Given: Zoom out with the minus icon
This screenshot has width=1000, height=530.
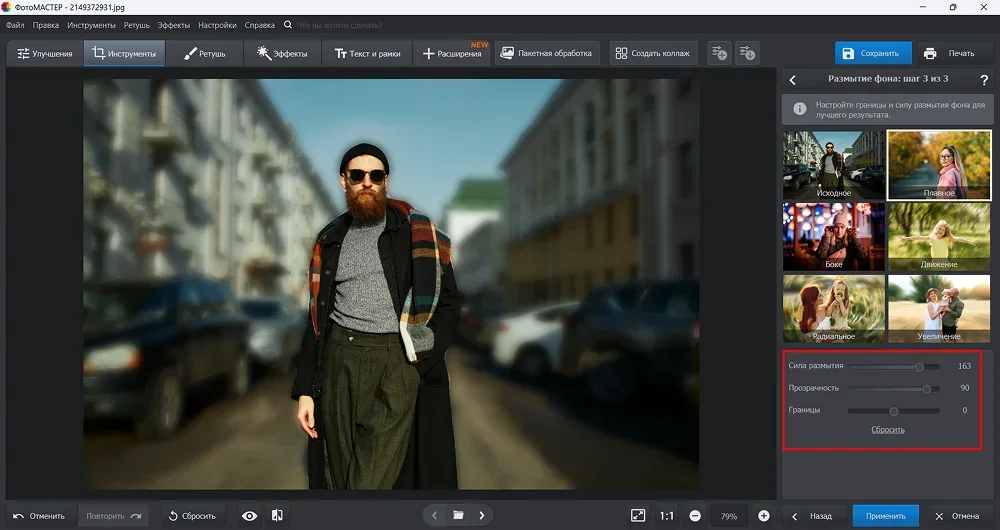Looking at the screenshot, I should (x=695, y=516).
